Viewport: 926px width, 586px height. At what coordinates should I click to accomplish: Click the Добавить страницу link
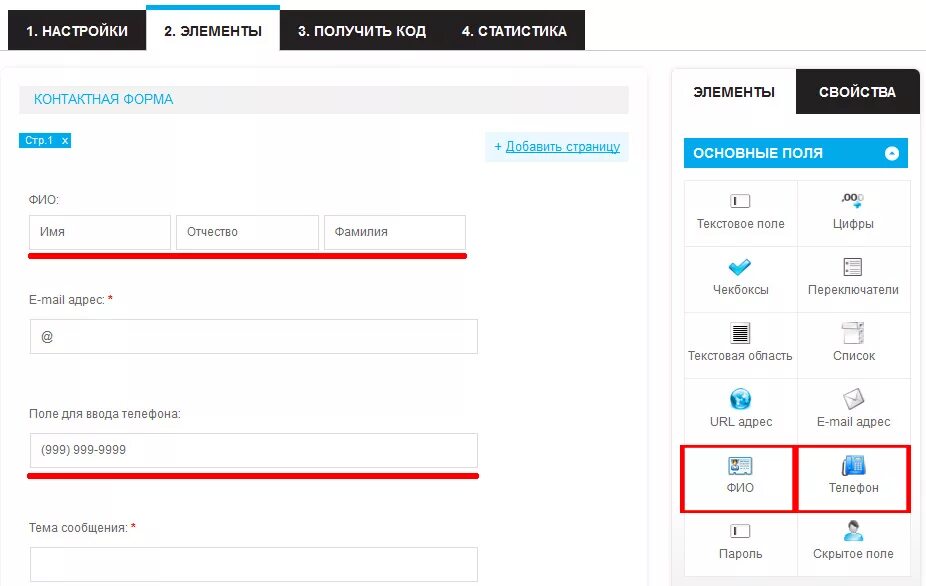pos(563,146)
